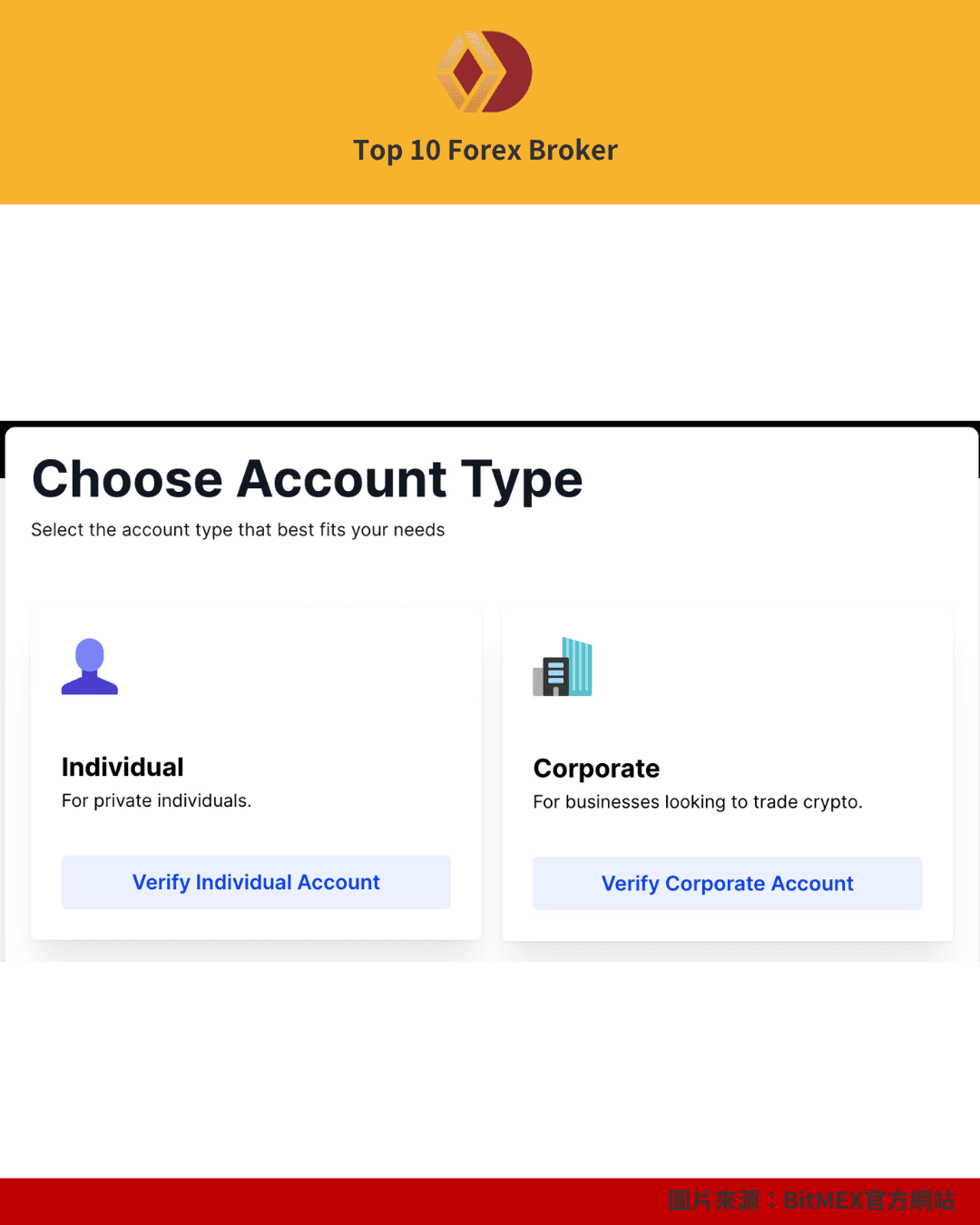
Task: Click the Individual person silhouette icon
Action: pyautogui.click(x=90, y=667)
